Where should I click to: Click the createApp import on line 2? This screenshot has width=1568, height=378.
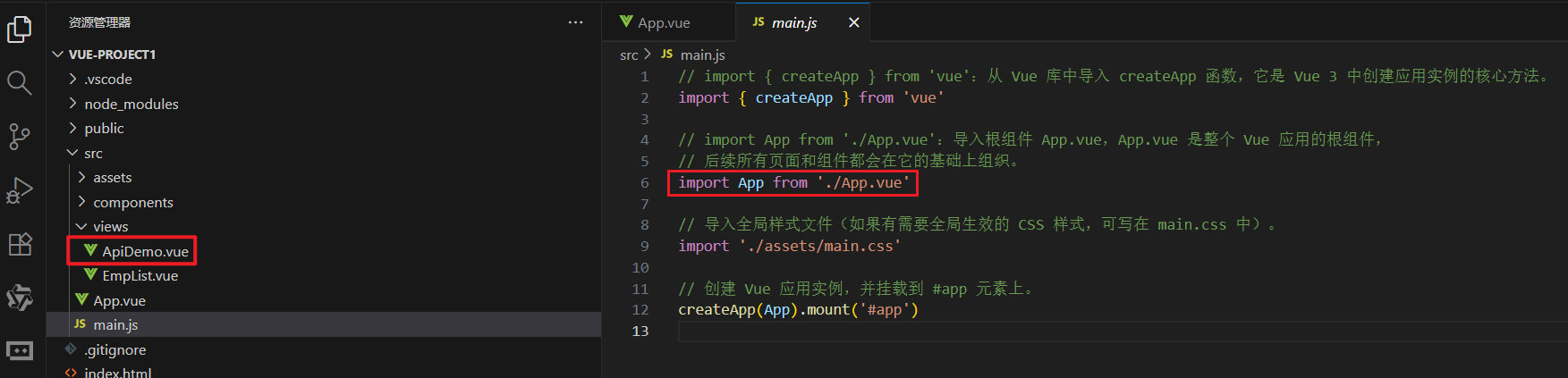793,97
